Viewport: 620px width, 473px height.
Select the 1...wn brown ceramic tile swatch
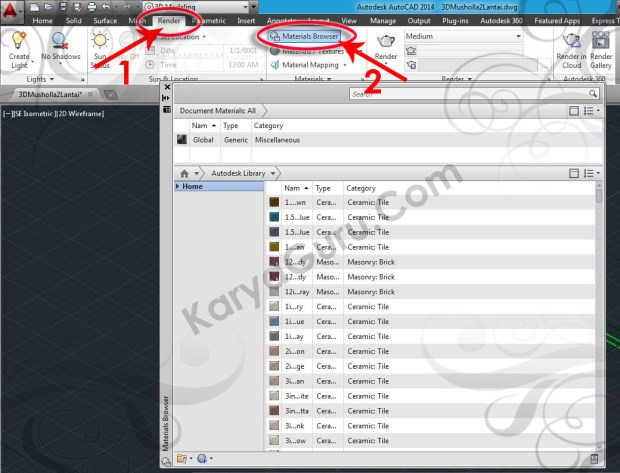tap(274, 202)
